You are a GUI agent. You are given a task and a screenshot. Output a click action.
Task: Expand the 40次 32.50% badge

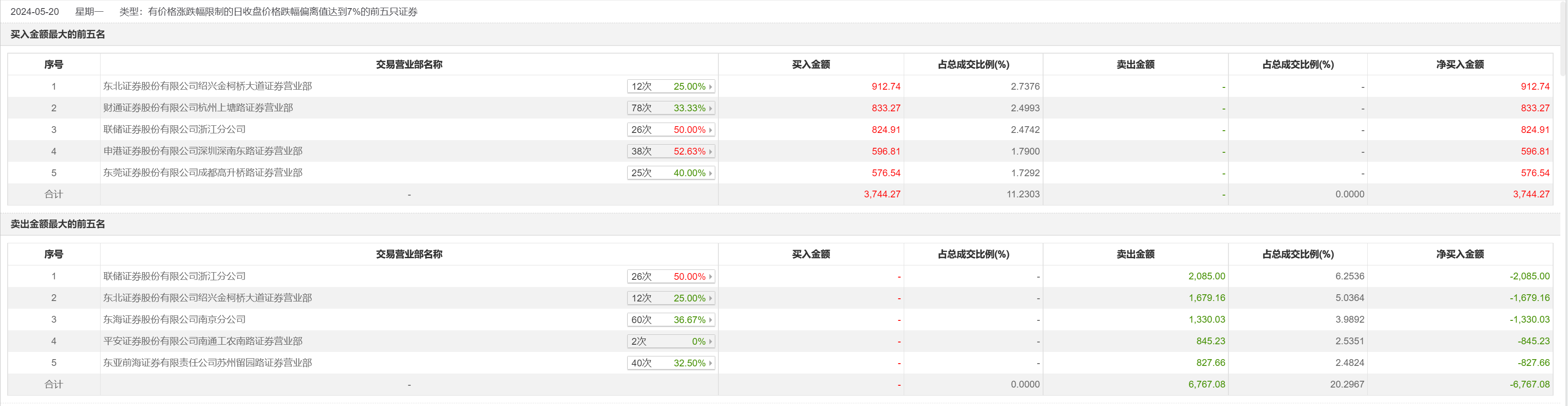(x=670, y=364)
